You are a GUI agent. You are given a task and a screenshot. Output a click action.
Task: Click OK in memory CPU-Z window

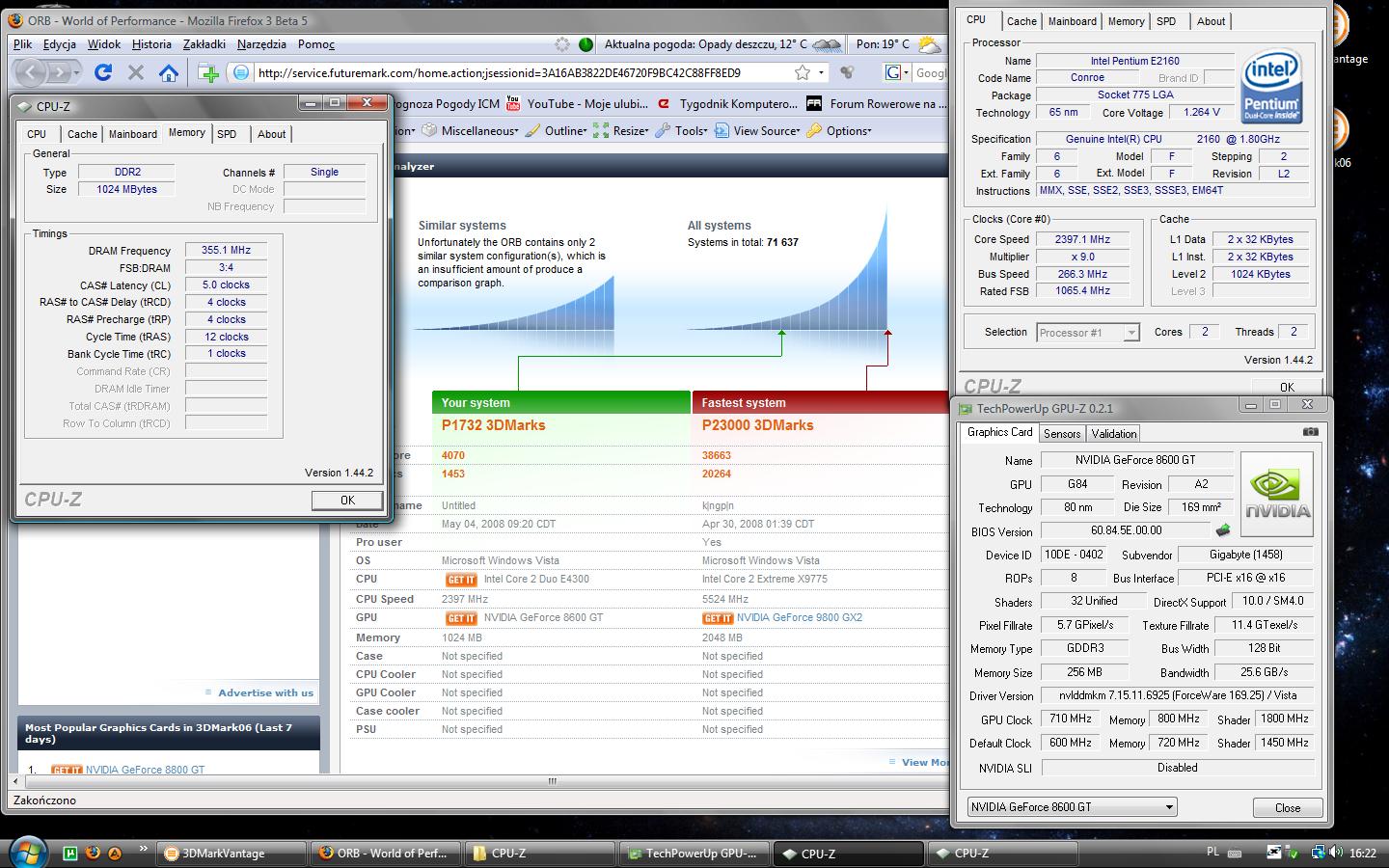[347, 500]
